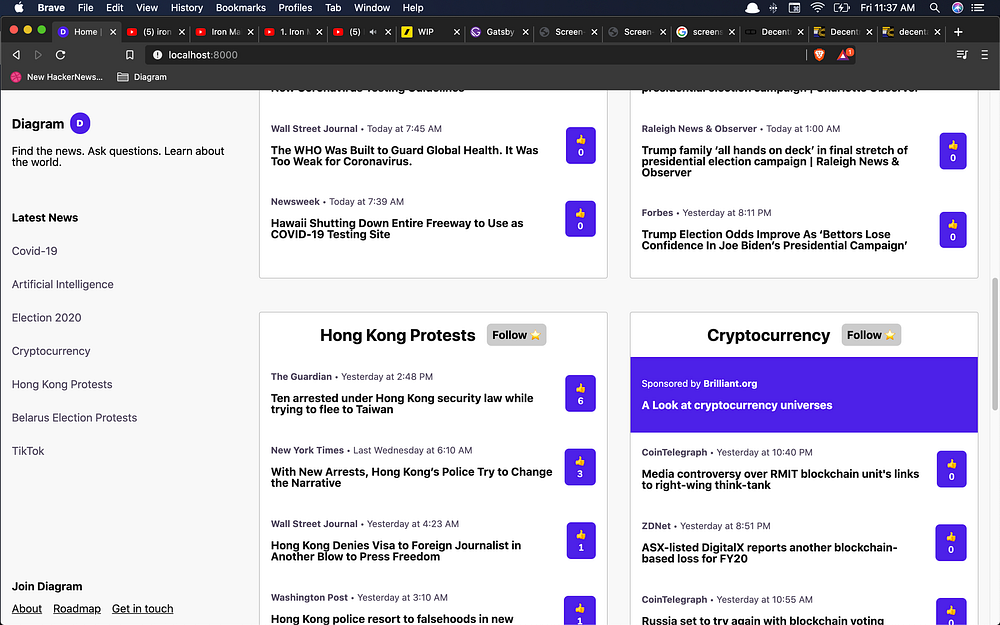The height and width of the screenshot is (625, 1000).
Task: Upvote the RMIT blockchain unit article
Action: [x=952, y=469]
